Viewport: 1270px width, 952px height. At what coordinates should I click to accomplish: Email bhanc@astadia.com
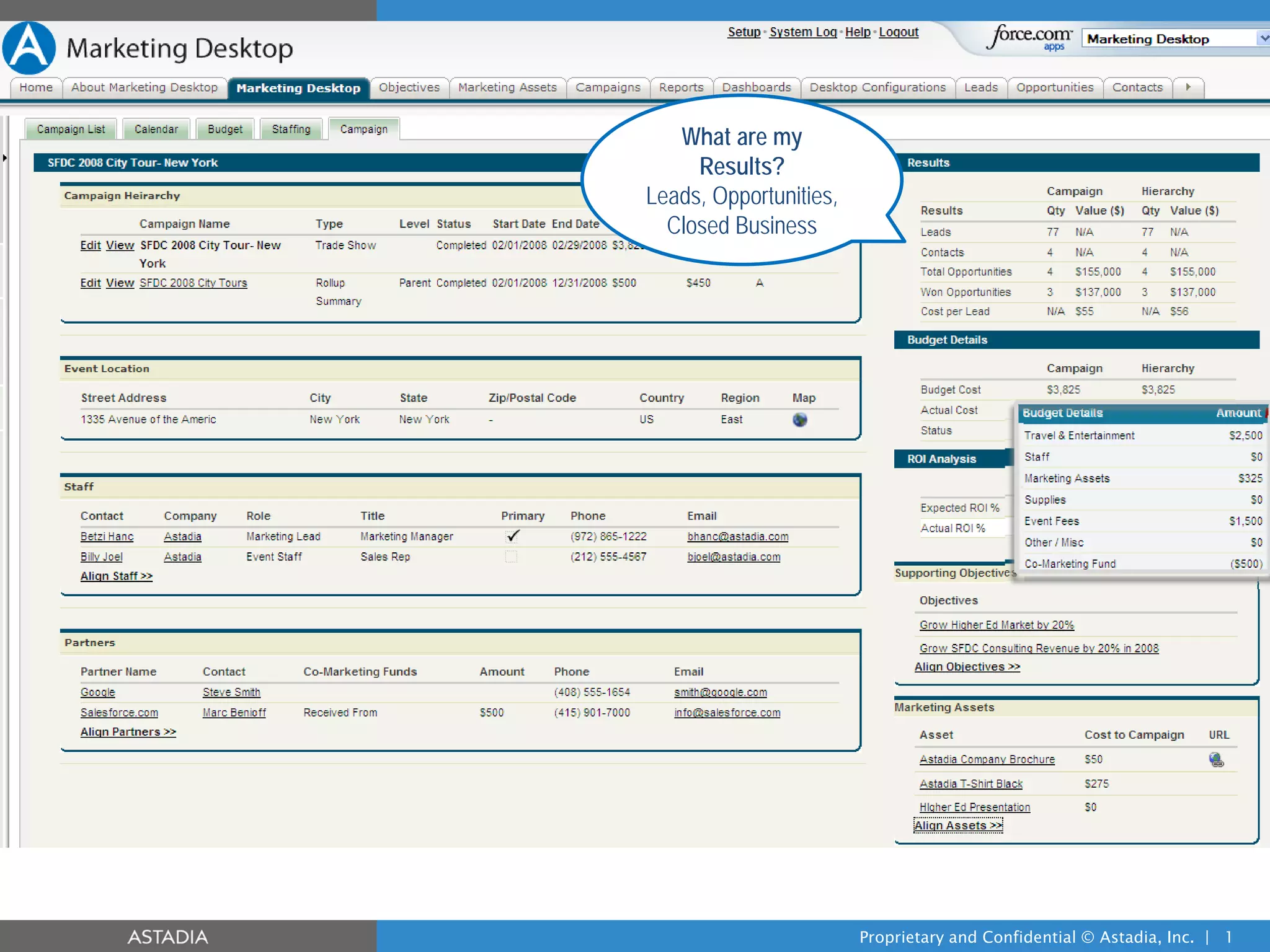[738, 537]
